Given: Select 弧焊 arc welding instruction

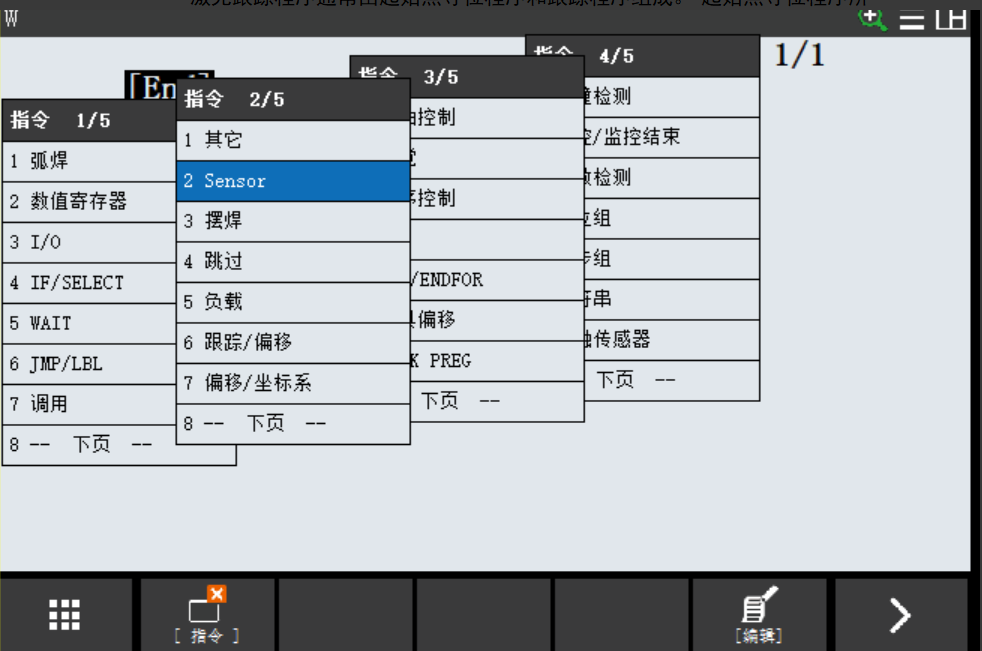Looking at the screenshot, I should click(90, 161).
